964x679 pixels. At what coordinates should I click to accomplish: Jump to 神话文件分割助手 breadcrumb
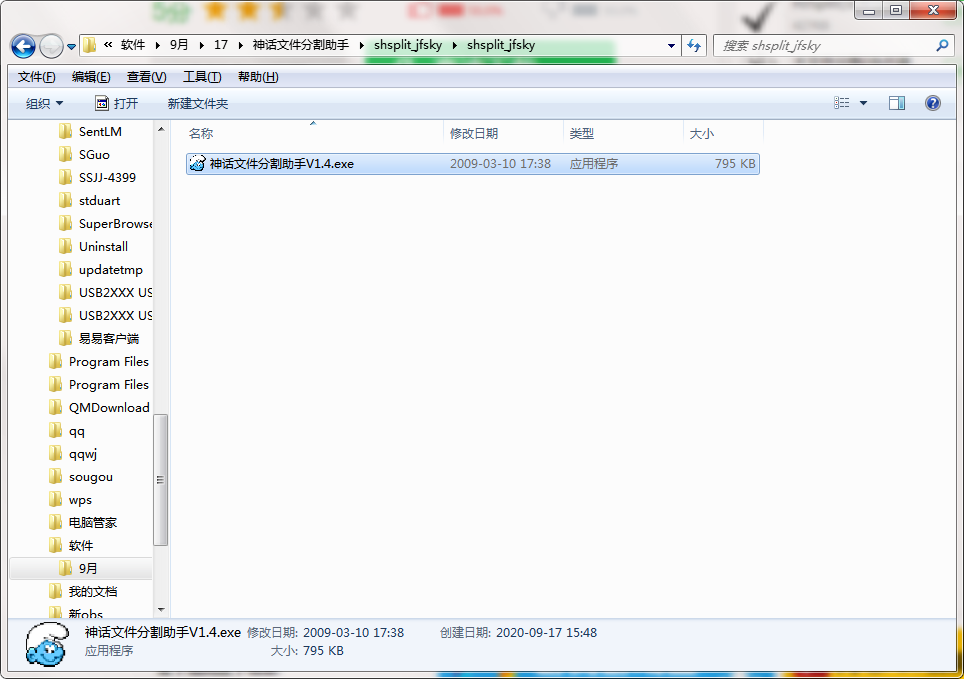point(301,45)
